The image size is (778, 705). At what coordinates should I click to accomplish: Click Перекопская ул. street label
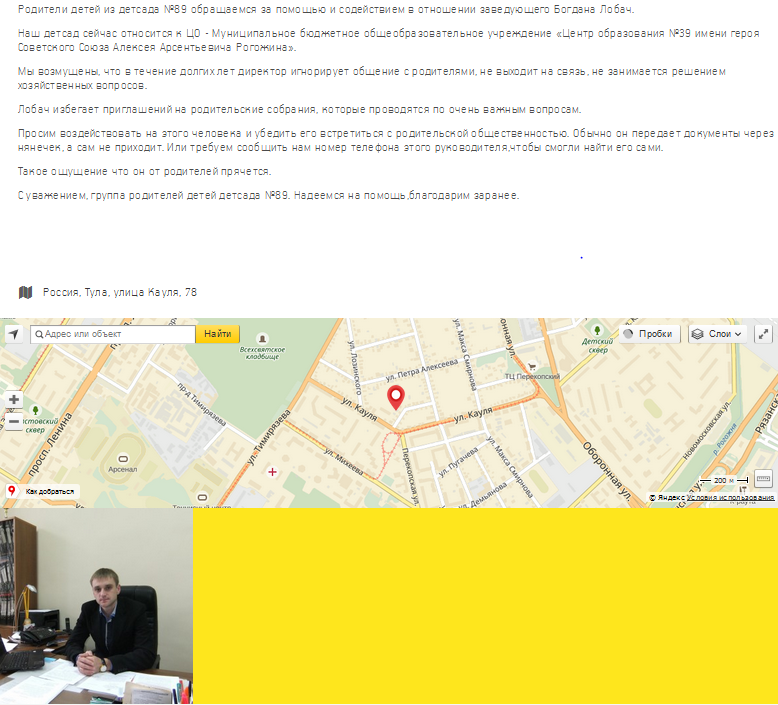click(x=410, y=476)
